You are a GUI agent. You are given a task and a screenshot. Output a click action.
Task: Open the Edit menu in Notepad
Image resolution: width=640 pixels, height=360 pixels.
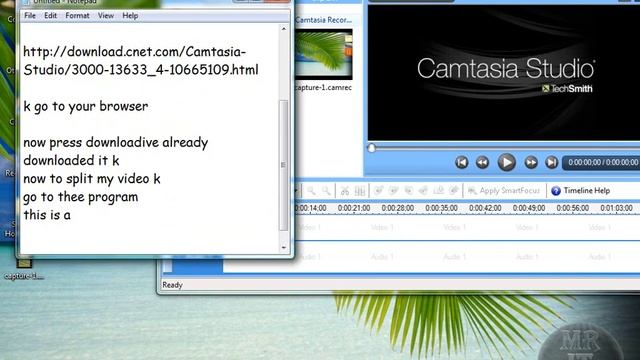50,16
